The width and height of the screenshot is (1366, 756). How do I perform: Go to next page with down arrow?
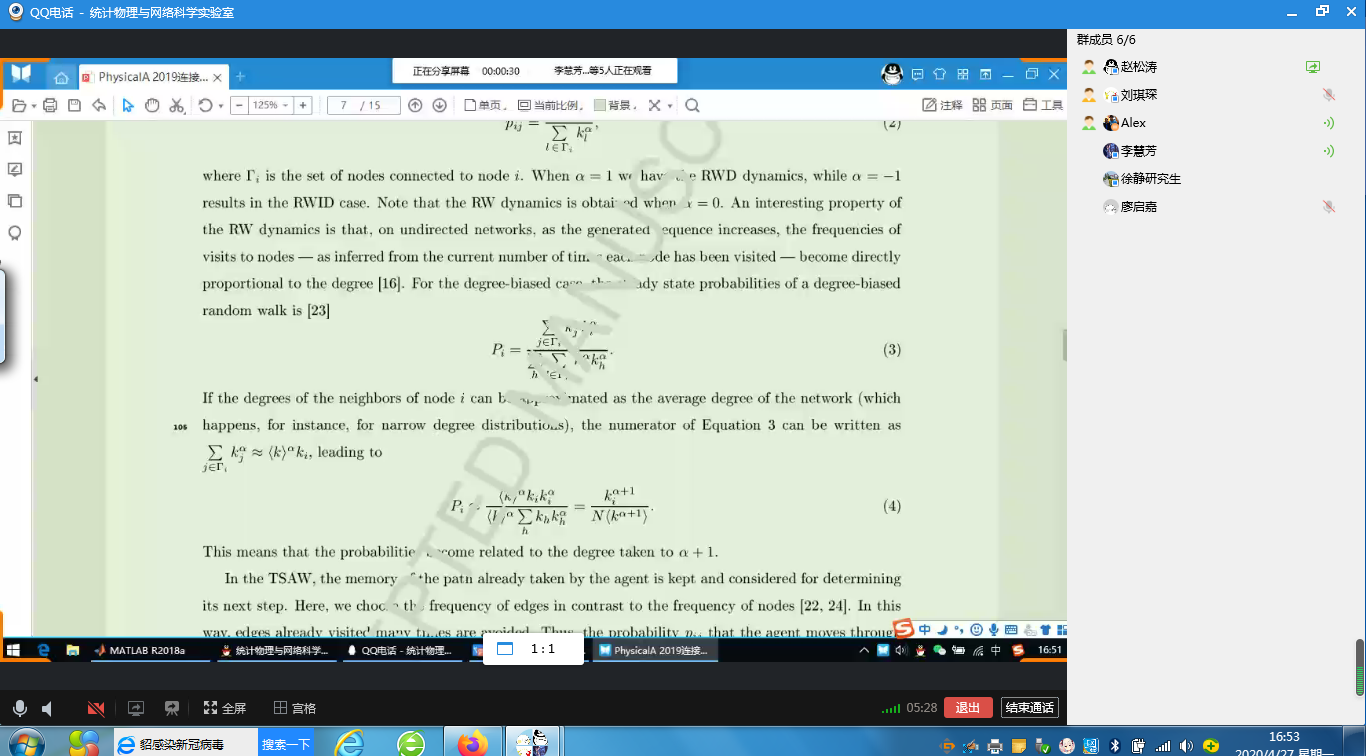pos(439,105)
